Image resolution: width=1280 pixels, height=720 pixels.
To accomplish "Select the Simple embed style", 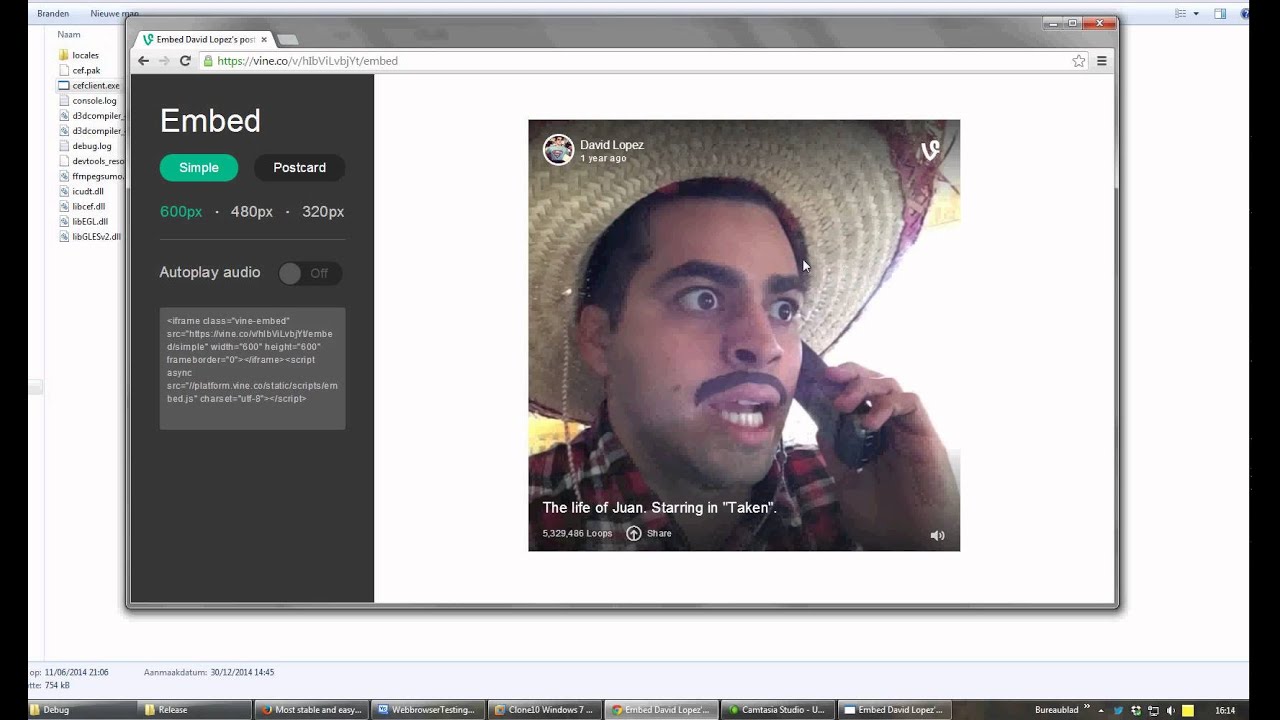I will (199, 168).
